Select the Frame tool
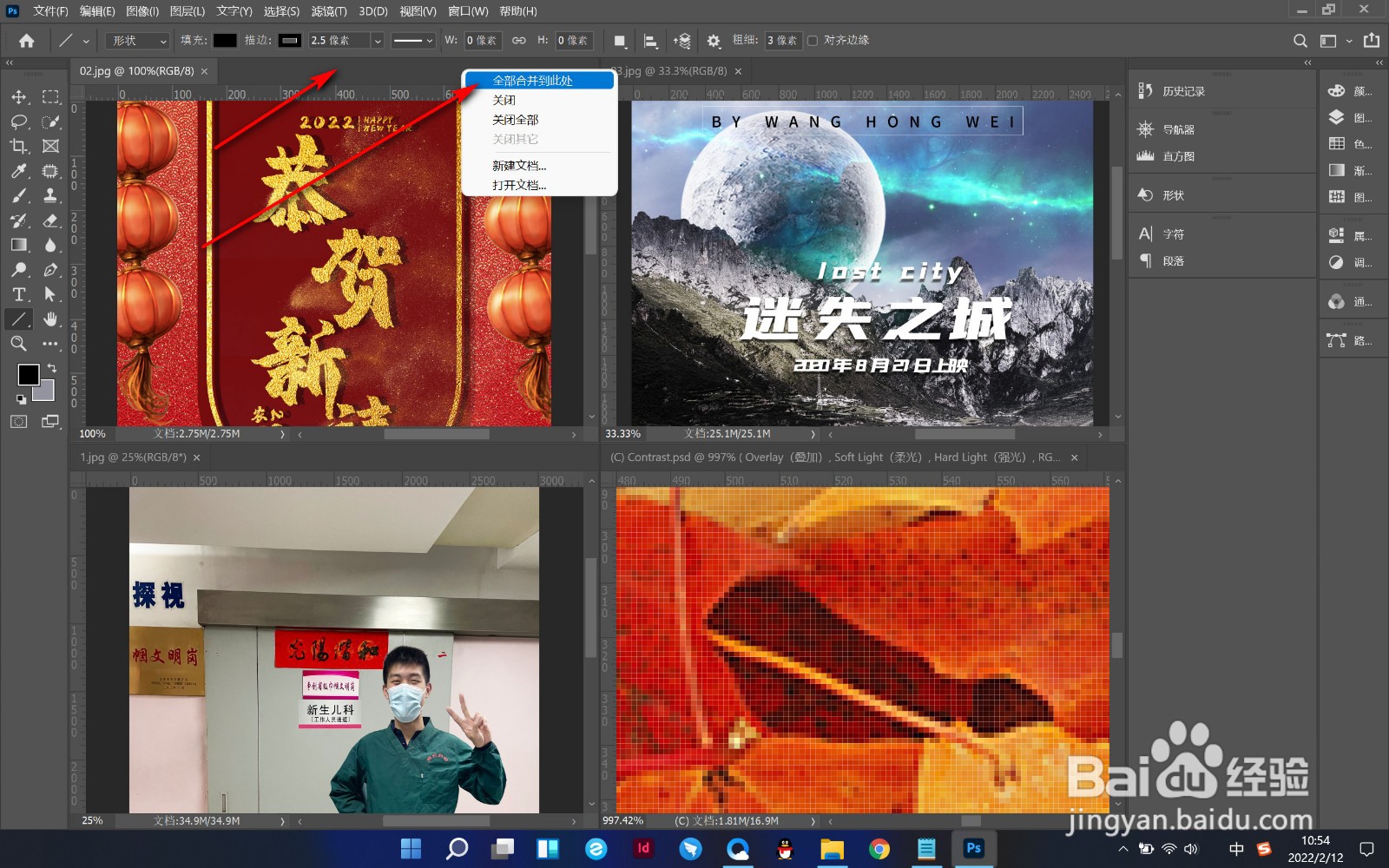The width and height of the screenshot is (1389, 868). click(x=51, y=146)
